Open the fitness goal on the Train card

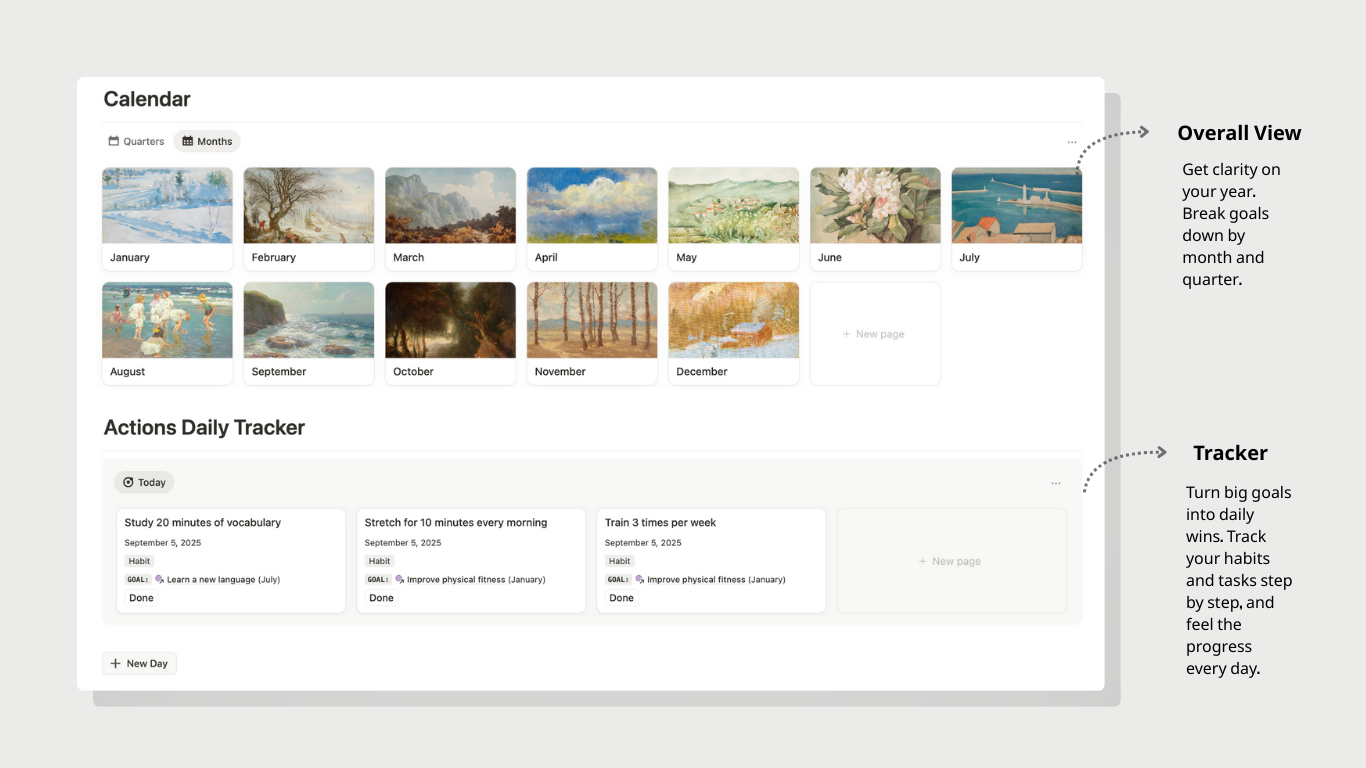click(x=710, y=579)
